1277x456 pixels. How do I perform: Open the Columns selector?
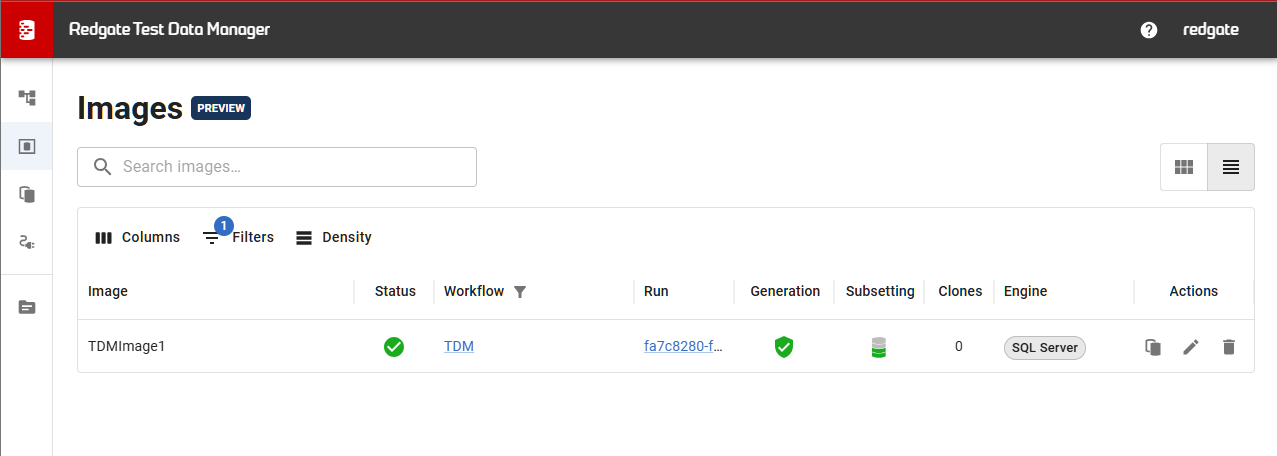pyautogui.click(x=137, y=237)
